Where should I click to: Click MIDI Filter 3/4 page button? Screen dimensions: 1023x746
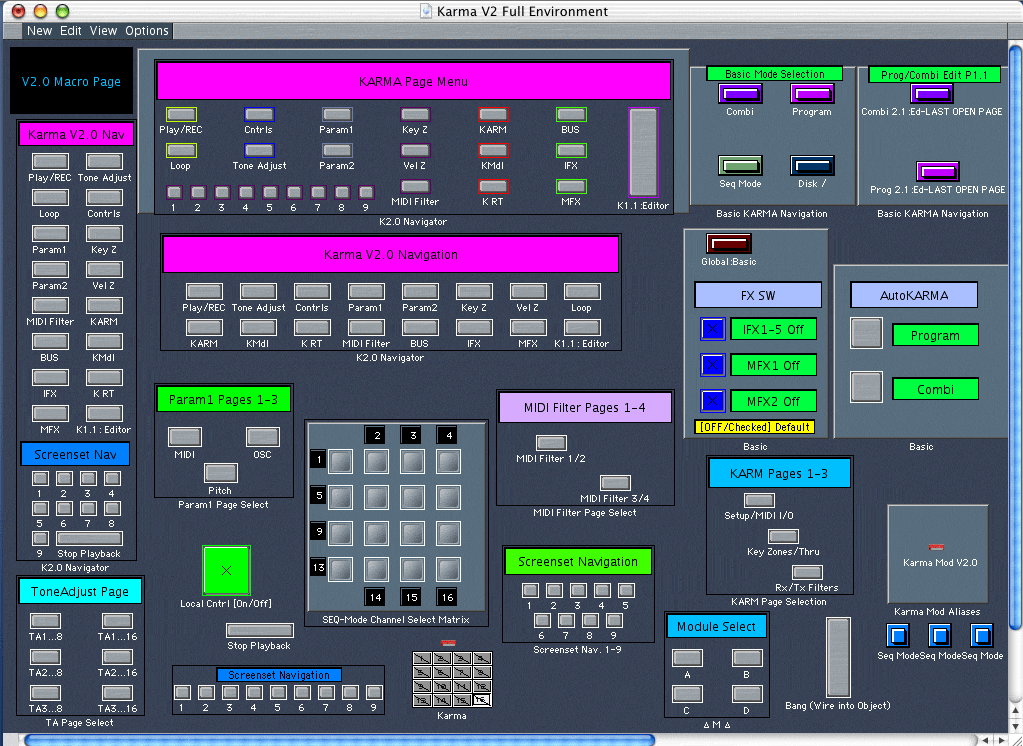tap(615, 483)
